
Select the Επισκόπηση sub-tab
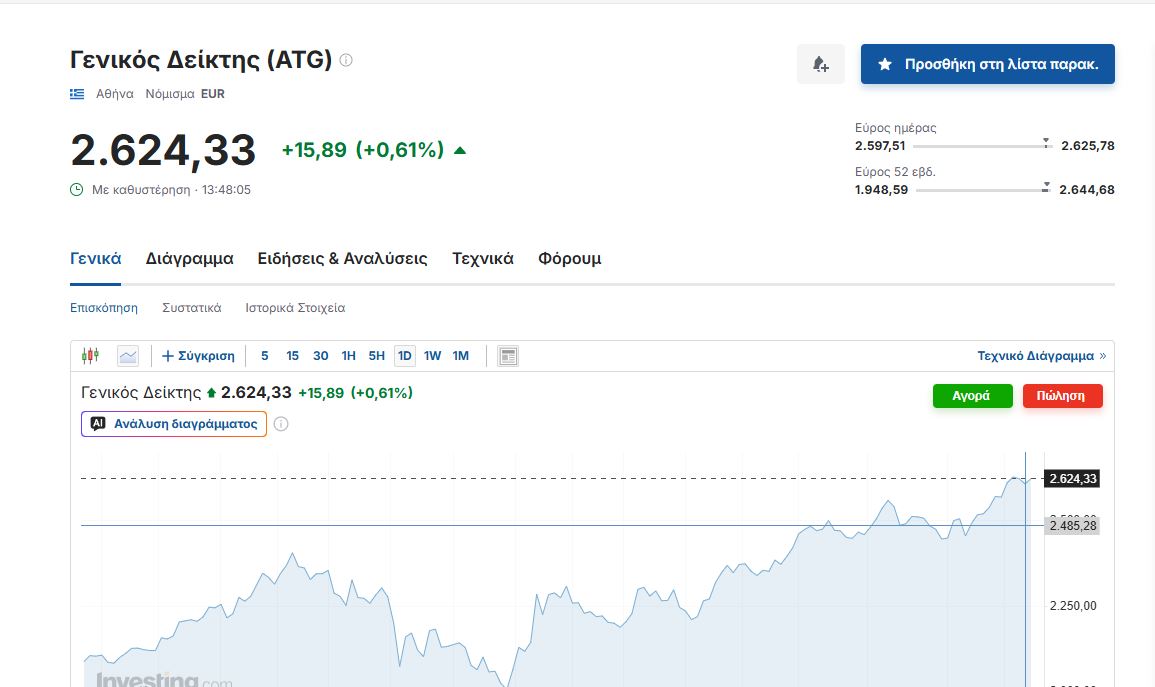[104, 308]
